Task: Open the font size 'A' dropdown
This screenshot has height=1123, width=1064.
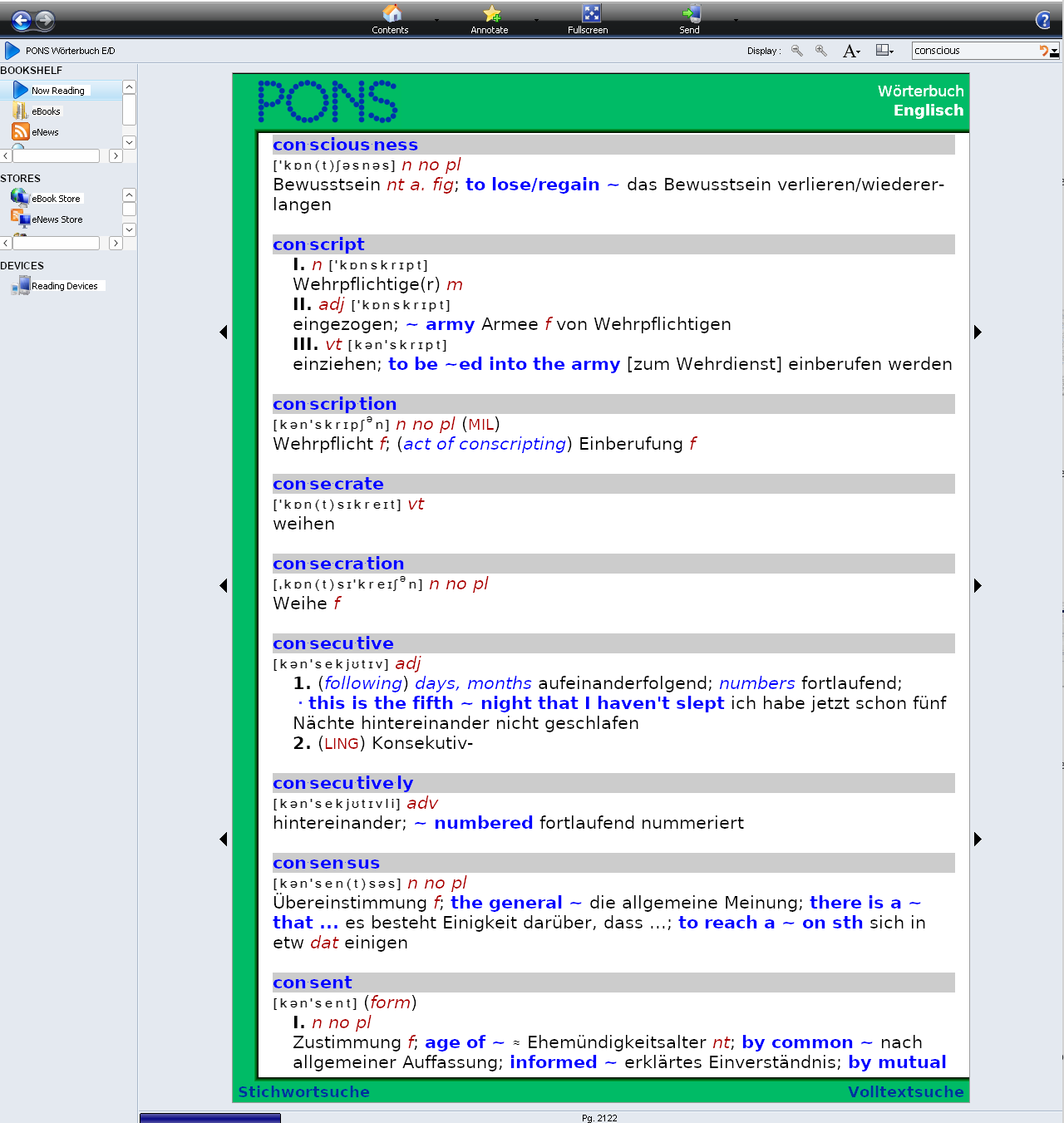Action: [x=851, y=51]
